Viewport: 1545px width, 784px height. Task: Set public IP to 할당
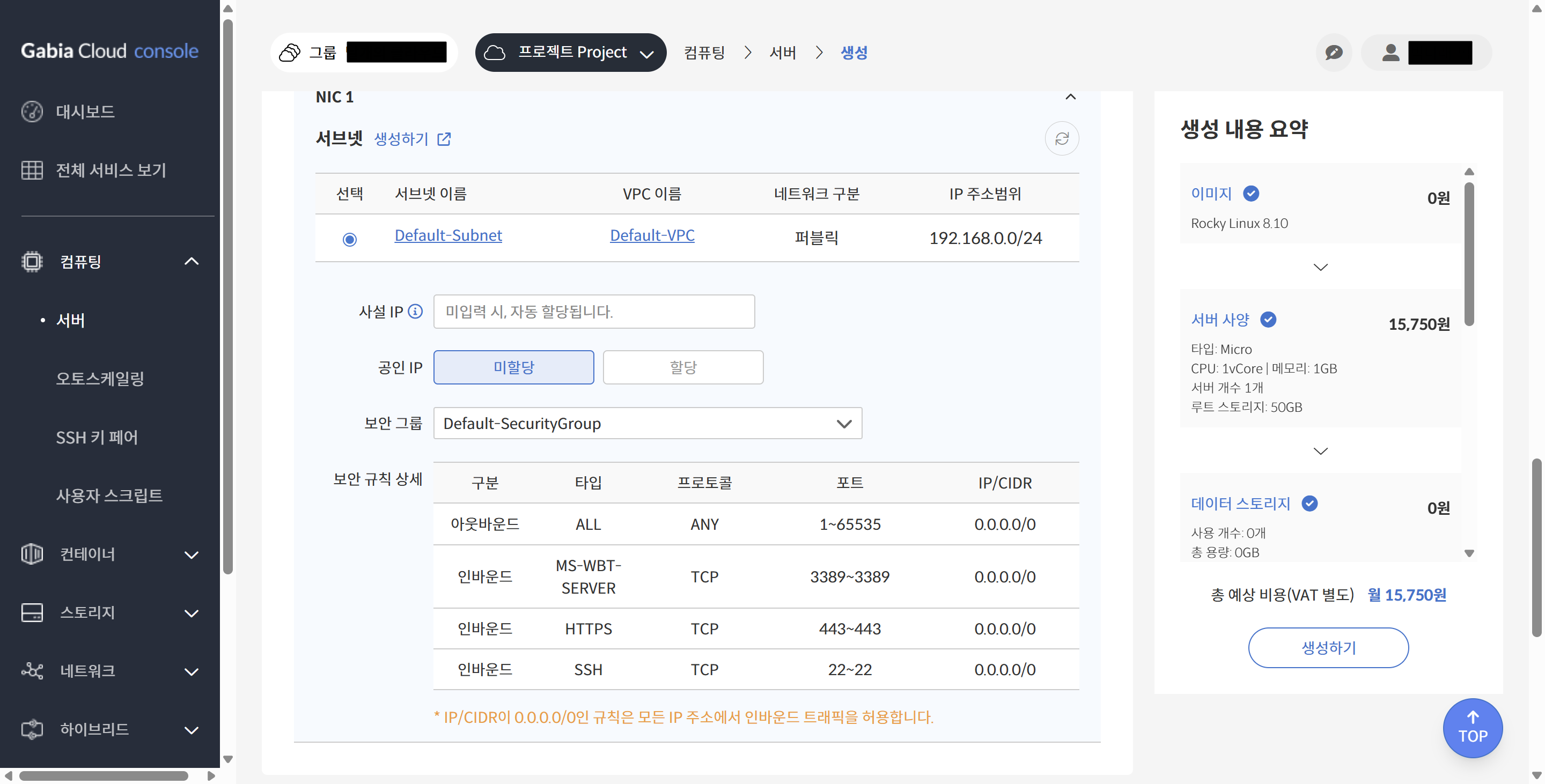682,367
